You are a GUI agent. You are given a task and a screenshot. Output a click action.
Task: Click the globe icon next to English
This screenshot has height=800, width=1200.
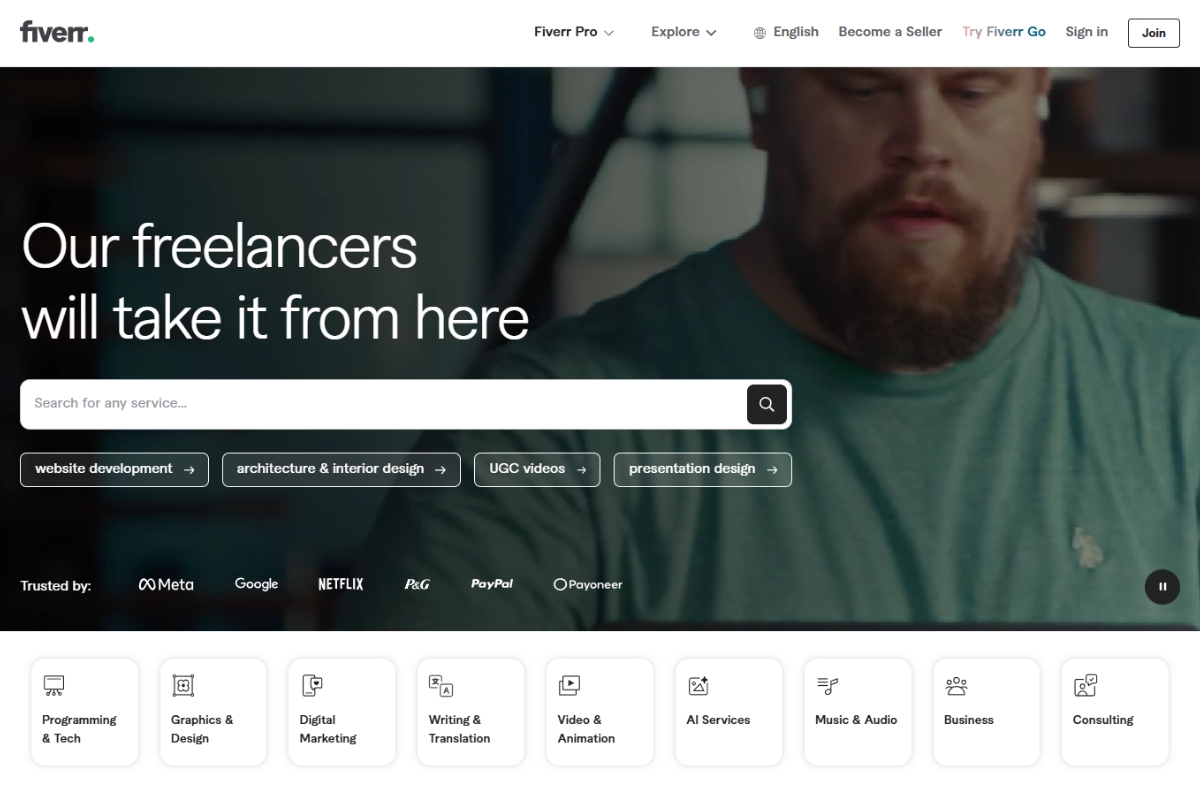click(x=757, y=31)
